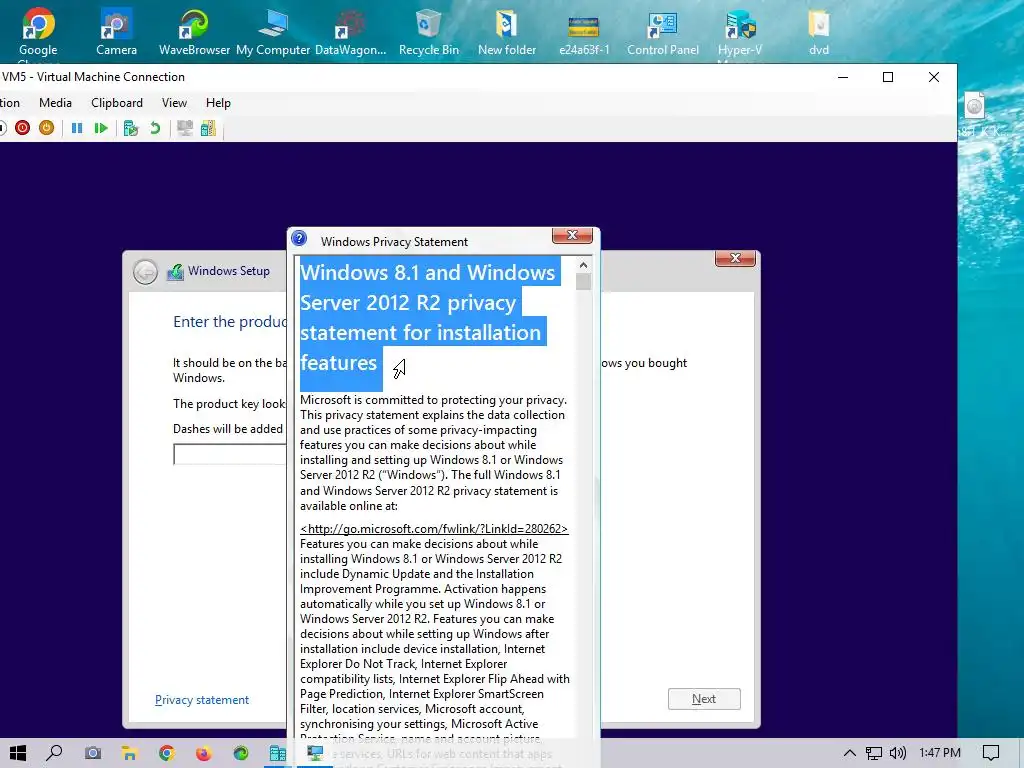Select the WaveBrowser desktop icon
Image resolution: width=1024 pixels, height=768 pixels.
pos(195,31)
